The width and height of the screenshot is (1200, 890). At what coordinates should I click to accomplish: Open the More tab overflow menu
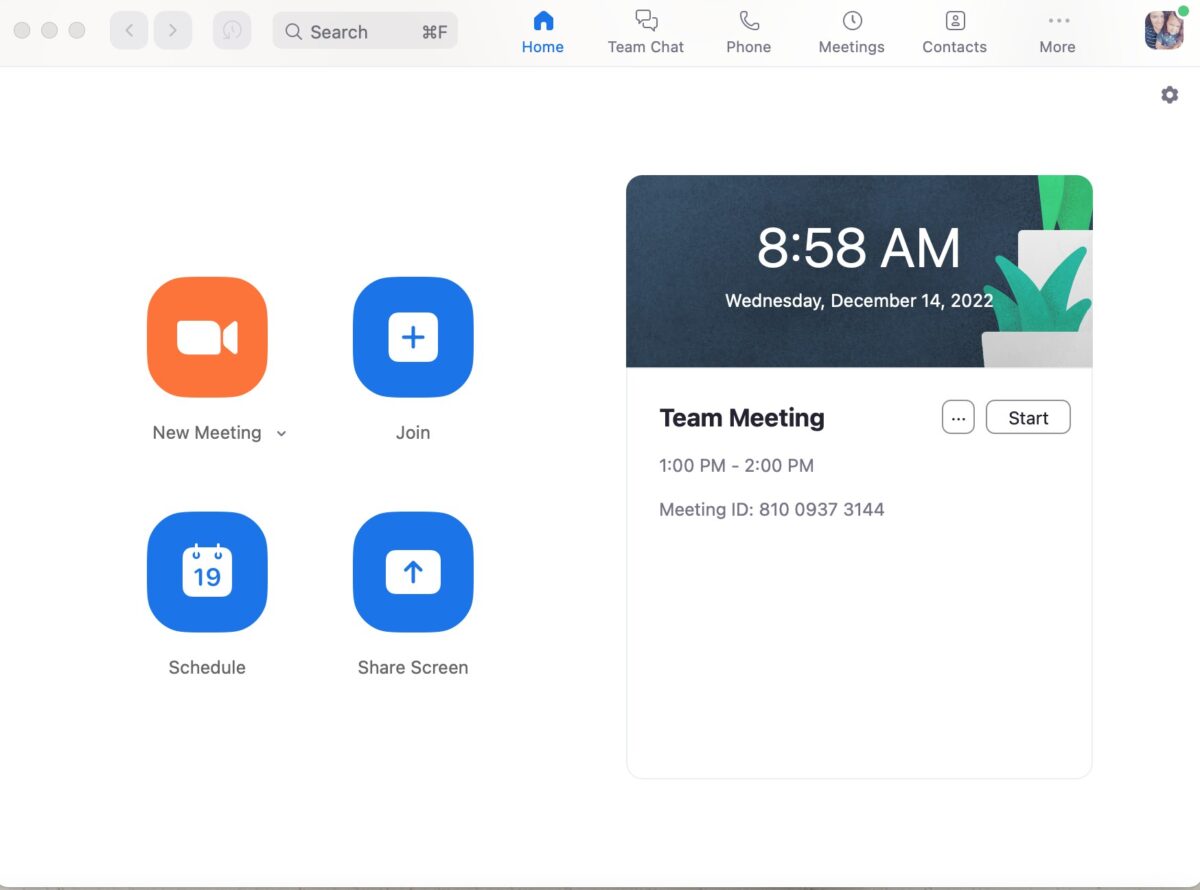(x=1057, y=32)
